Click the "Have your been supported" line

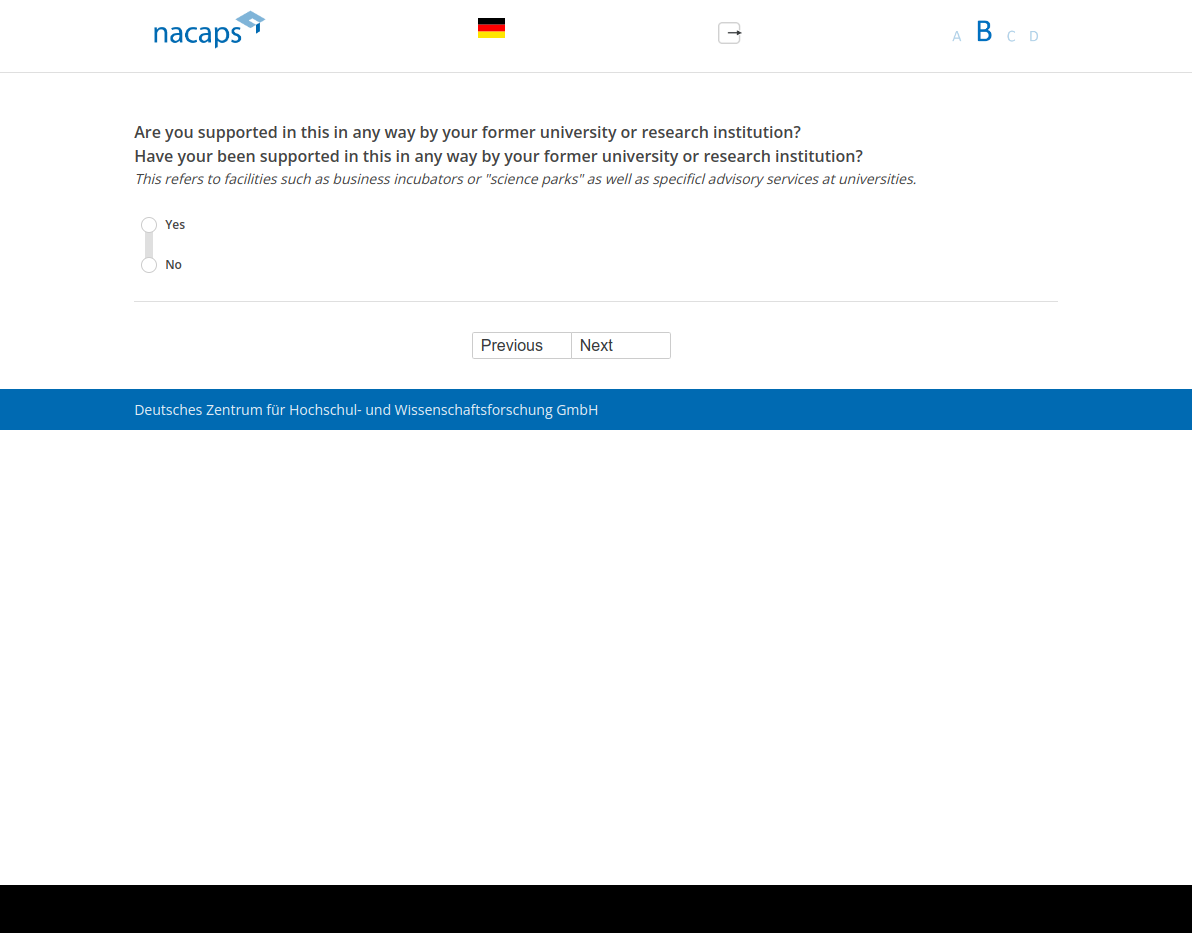tap(498, 156)
